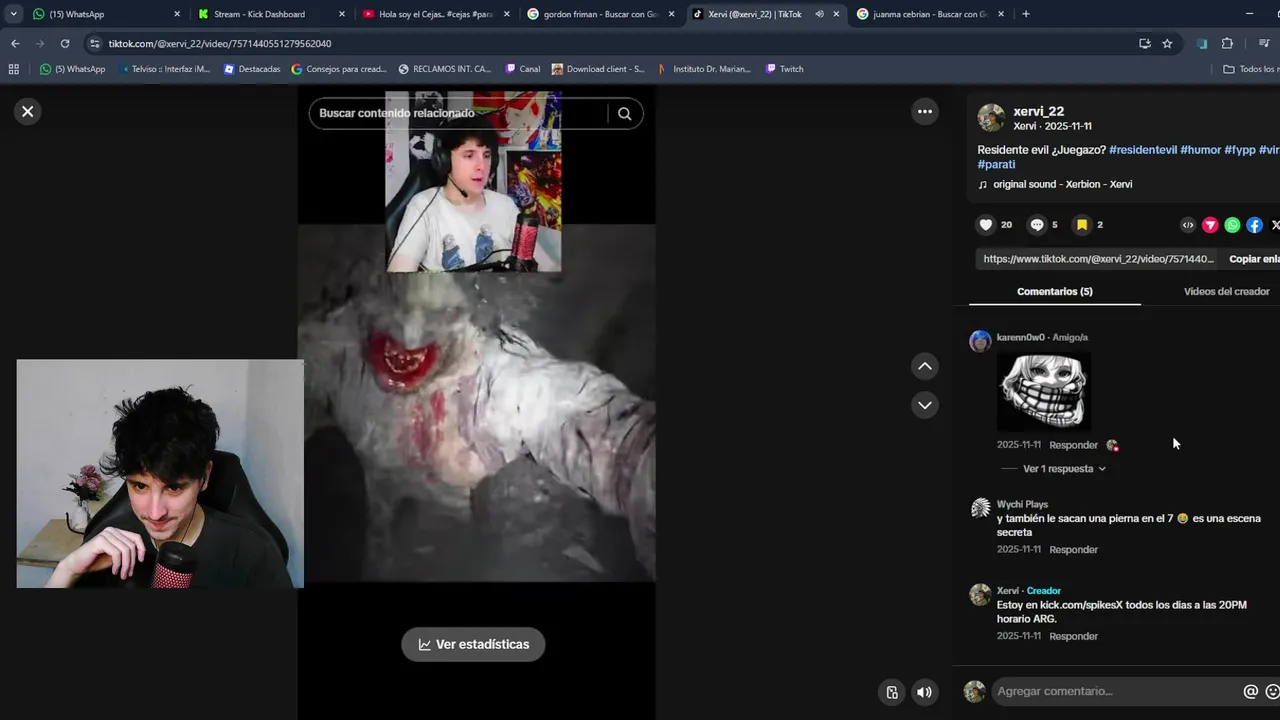Open 'RECLAMOS INT. CA...' bookmark

click(x=445, y=69)
